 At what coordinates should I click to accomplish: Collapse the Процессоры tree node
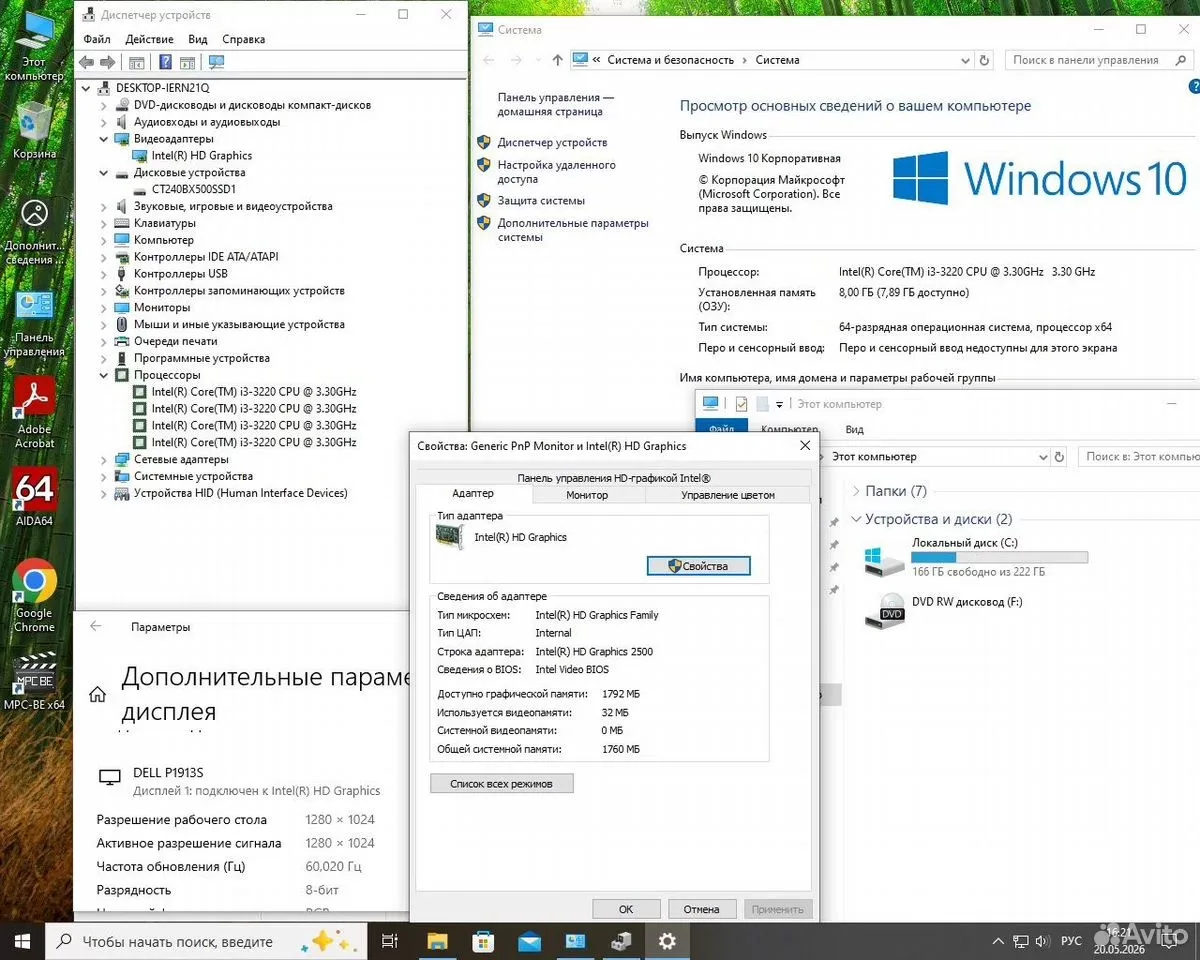coord(104,375)
